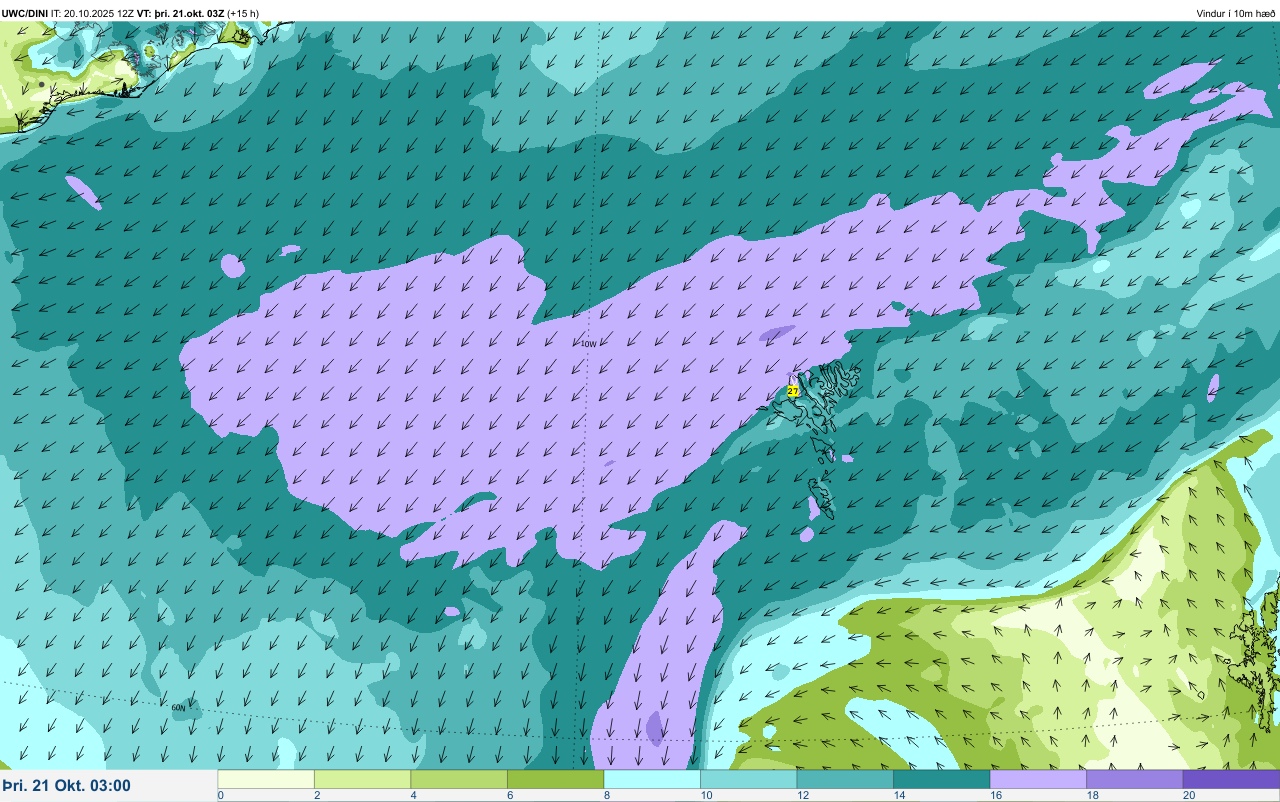Click the legend value '8'
The width and height of the screenshot is (1280, 802).
pos(606,796)
